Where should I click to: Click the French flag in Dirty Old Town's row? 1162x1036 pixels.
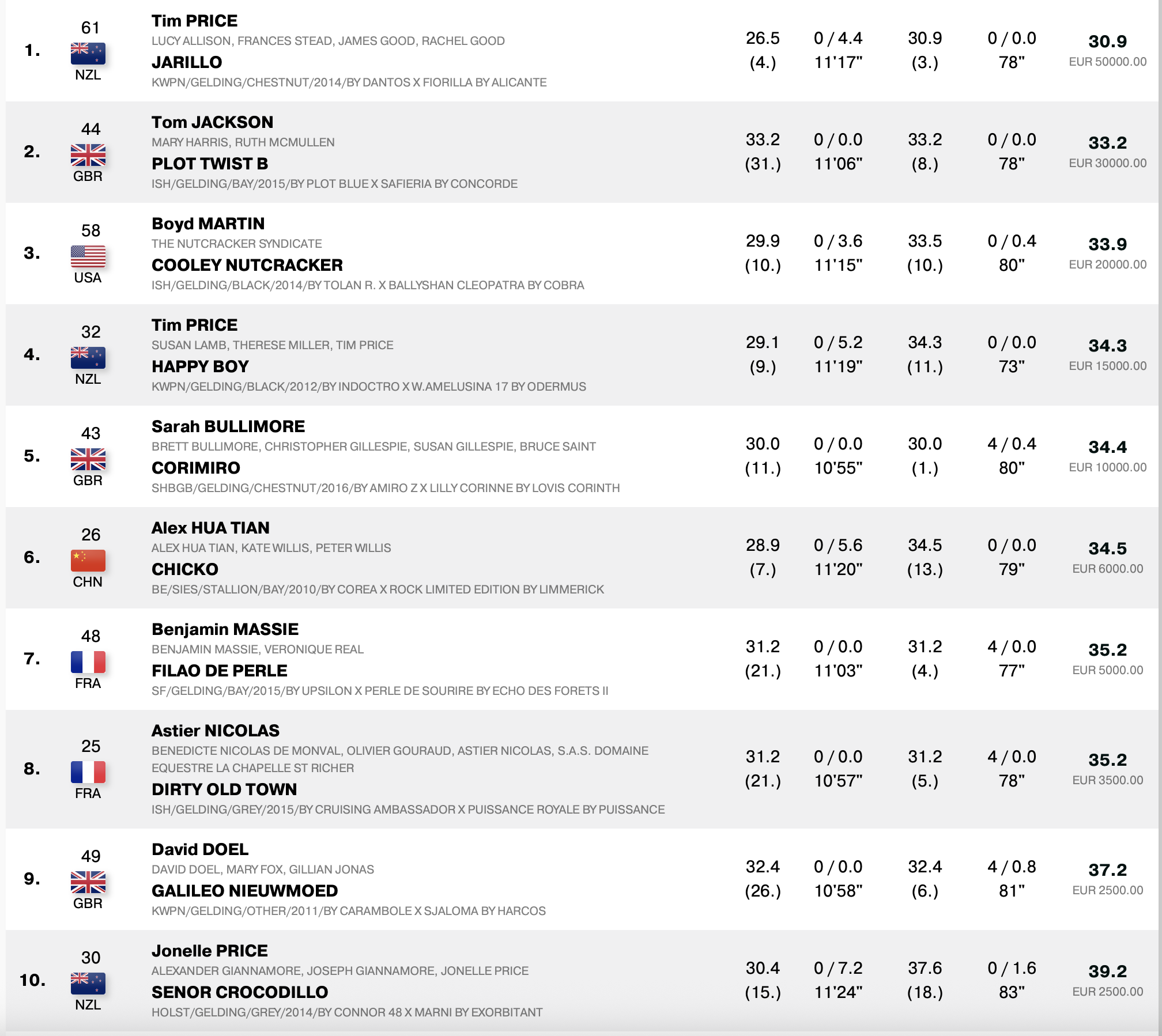(88, 772)
